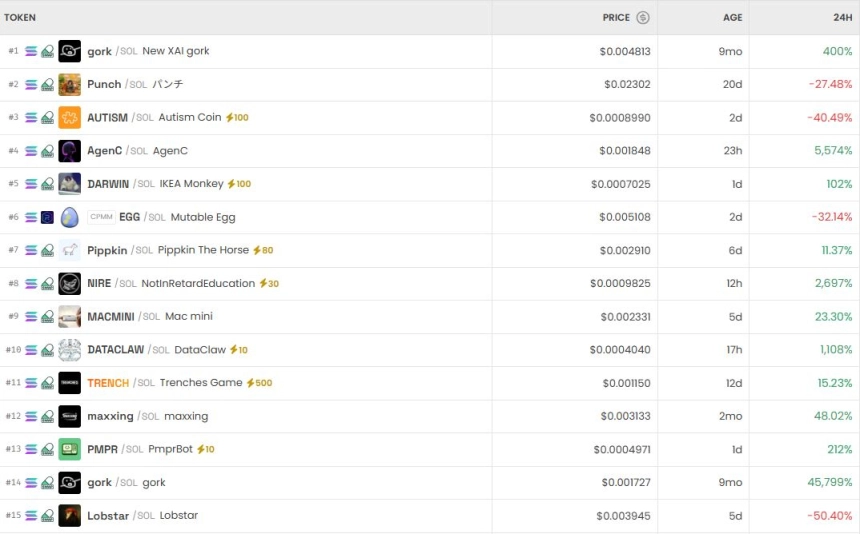The image size is (860, 534).
Task: Click the dollar icon beside PRICE header
Action: 643,17
